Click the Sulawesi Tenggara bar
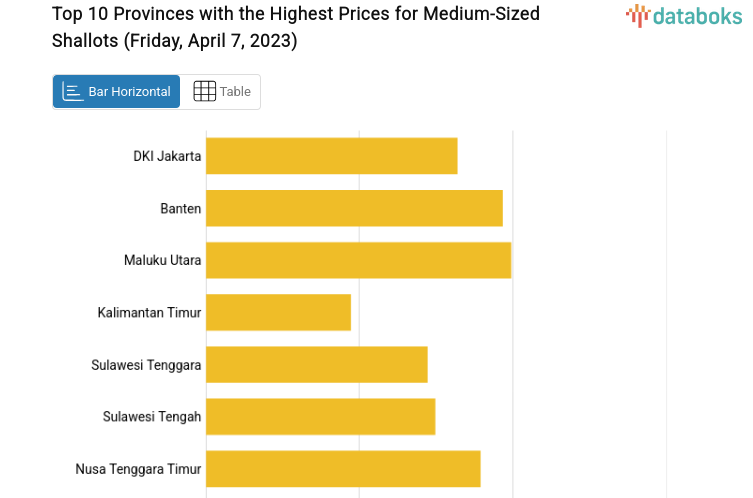This screenshot has height=498, width=753. 316,364
